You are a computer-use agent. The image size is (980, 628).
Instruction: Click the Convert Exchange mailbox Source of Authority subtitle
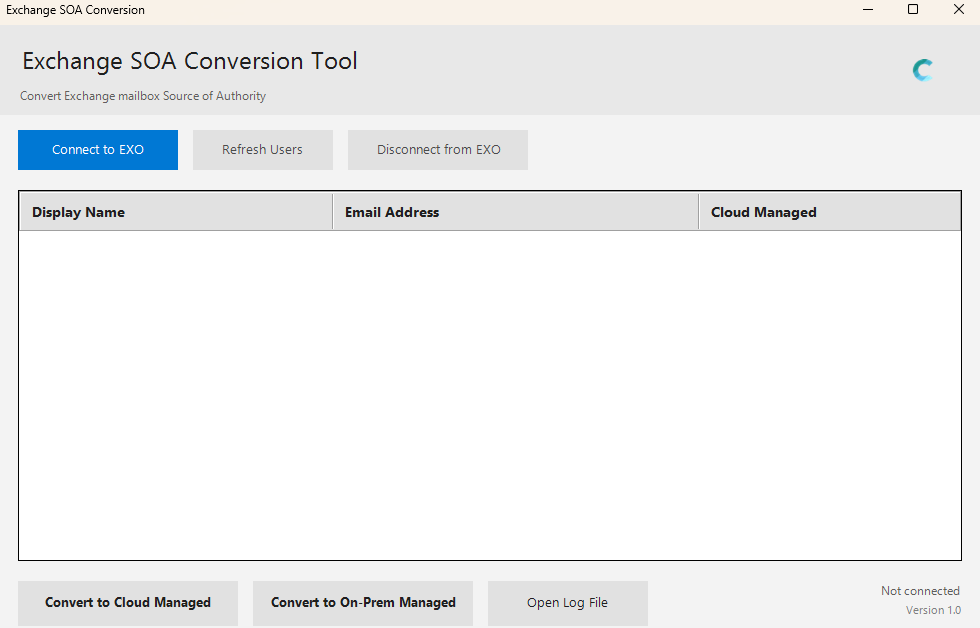coord(143,96)
